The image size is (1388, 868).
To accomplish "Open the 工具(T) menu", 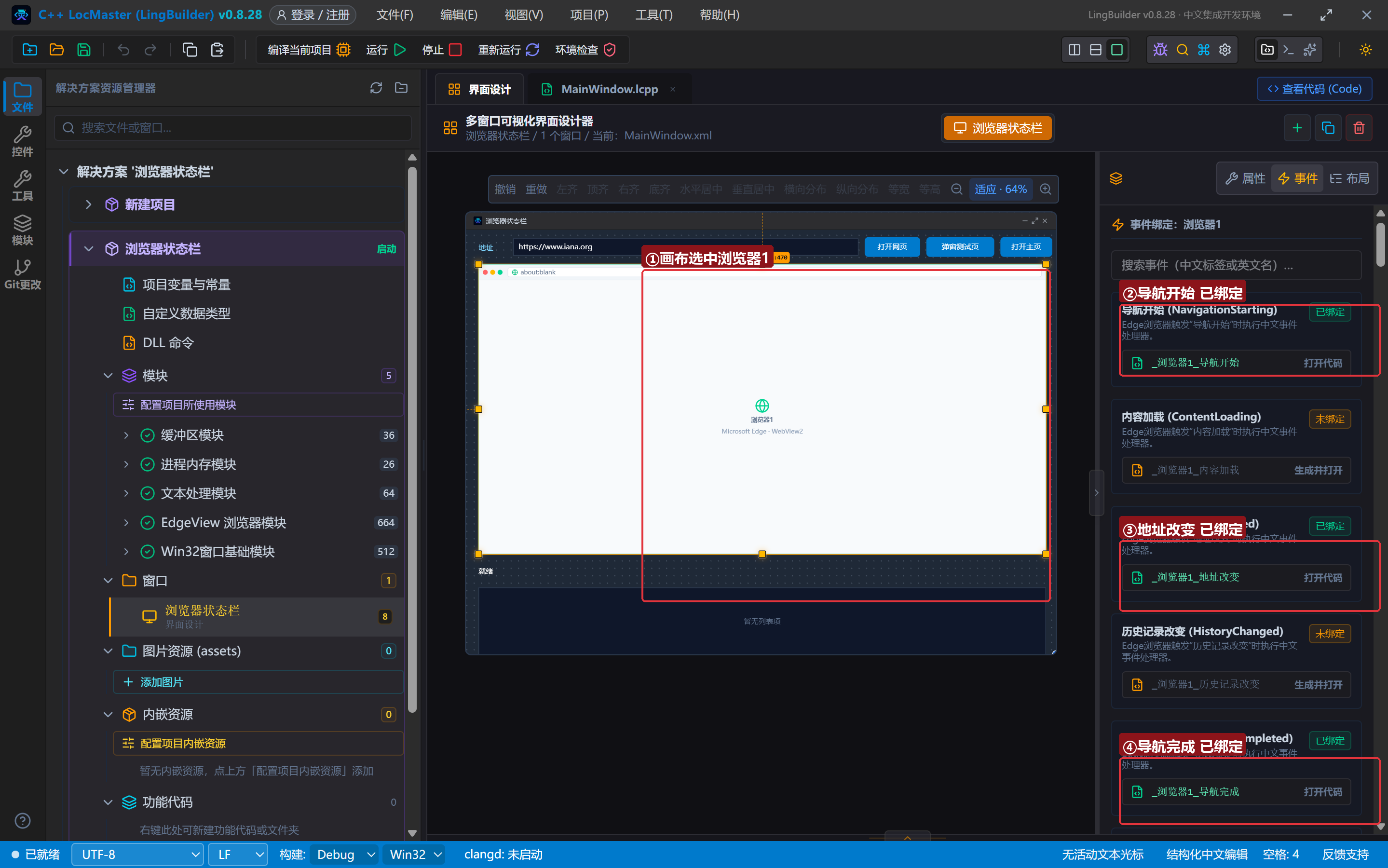I will [654, 15].
